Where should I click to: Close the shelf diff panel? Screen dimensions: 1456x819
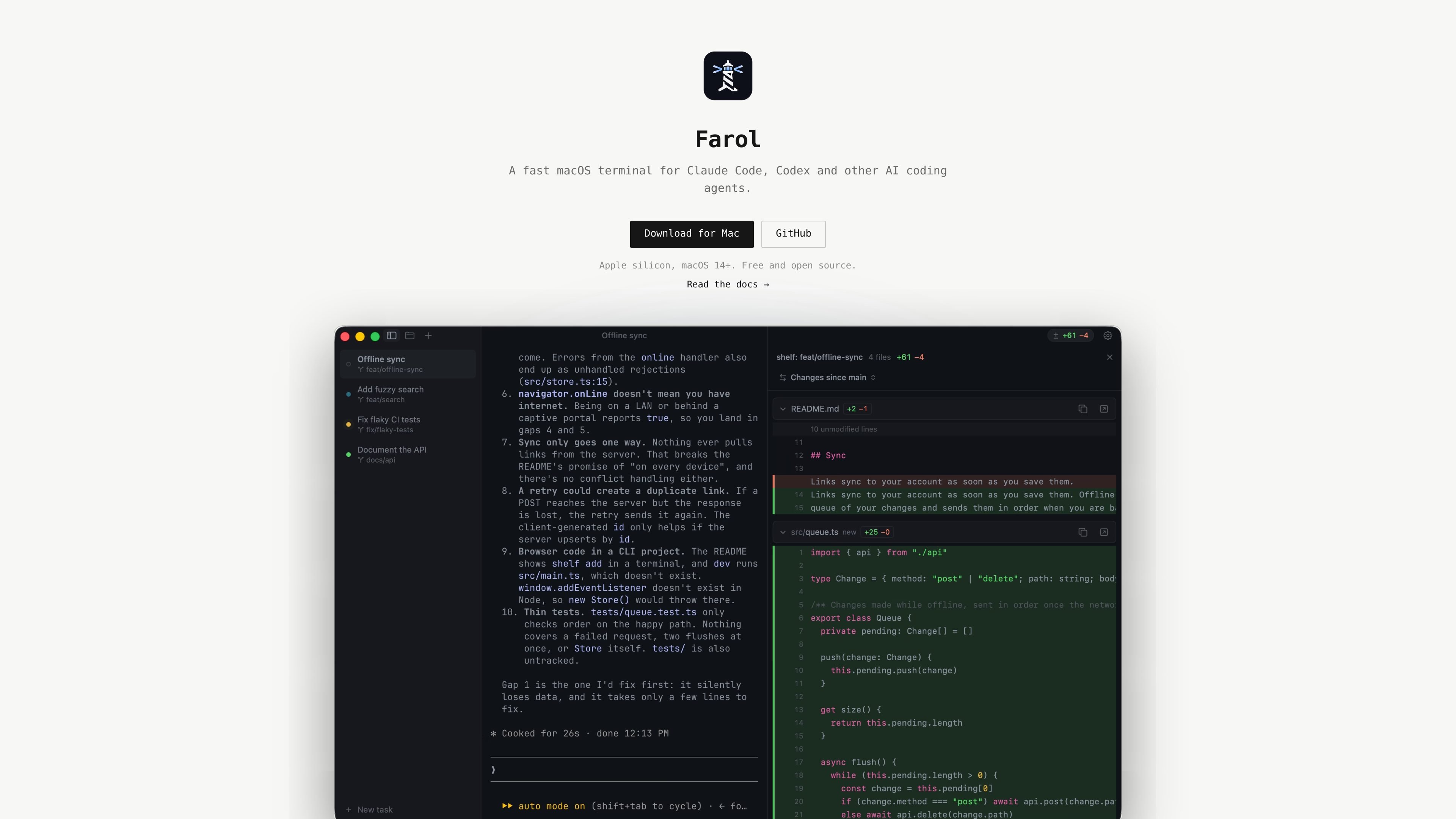tap(1109, 357)
